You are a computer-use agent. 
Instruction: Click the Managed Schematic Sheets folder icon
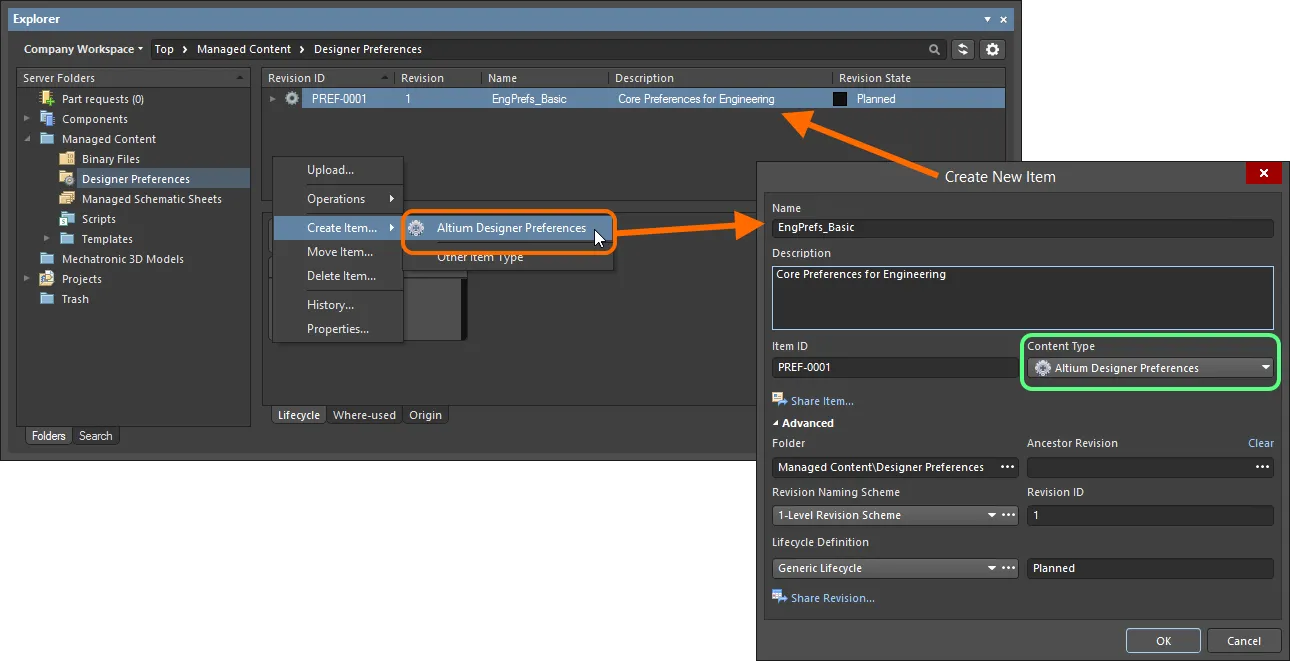pyautogui.click(x=67, y=198)
